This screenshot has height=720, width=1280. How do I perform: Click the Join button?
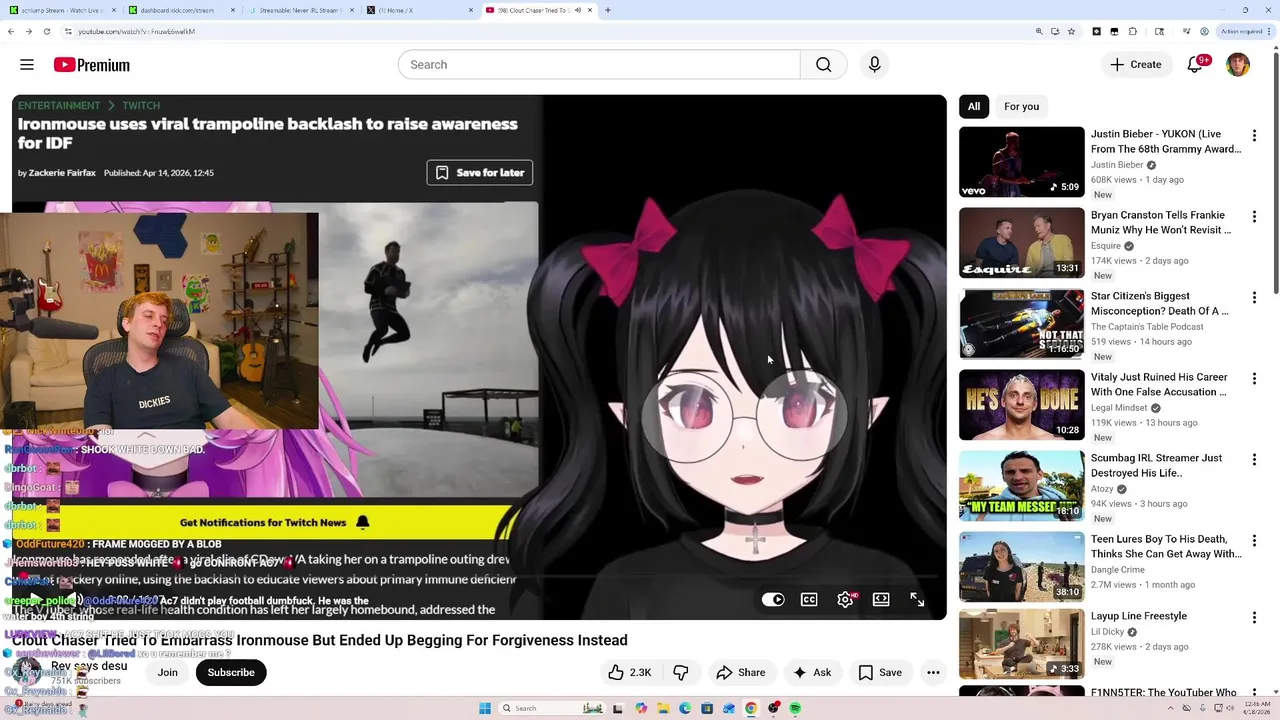(x=167, y=672)
